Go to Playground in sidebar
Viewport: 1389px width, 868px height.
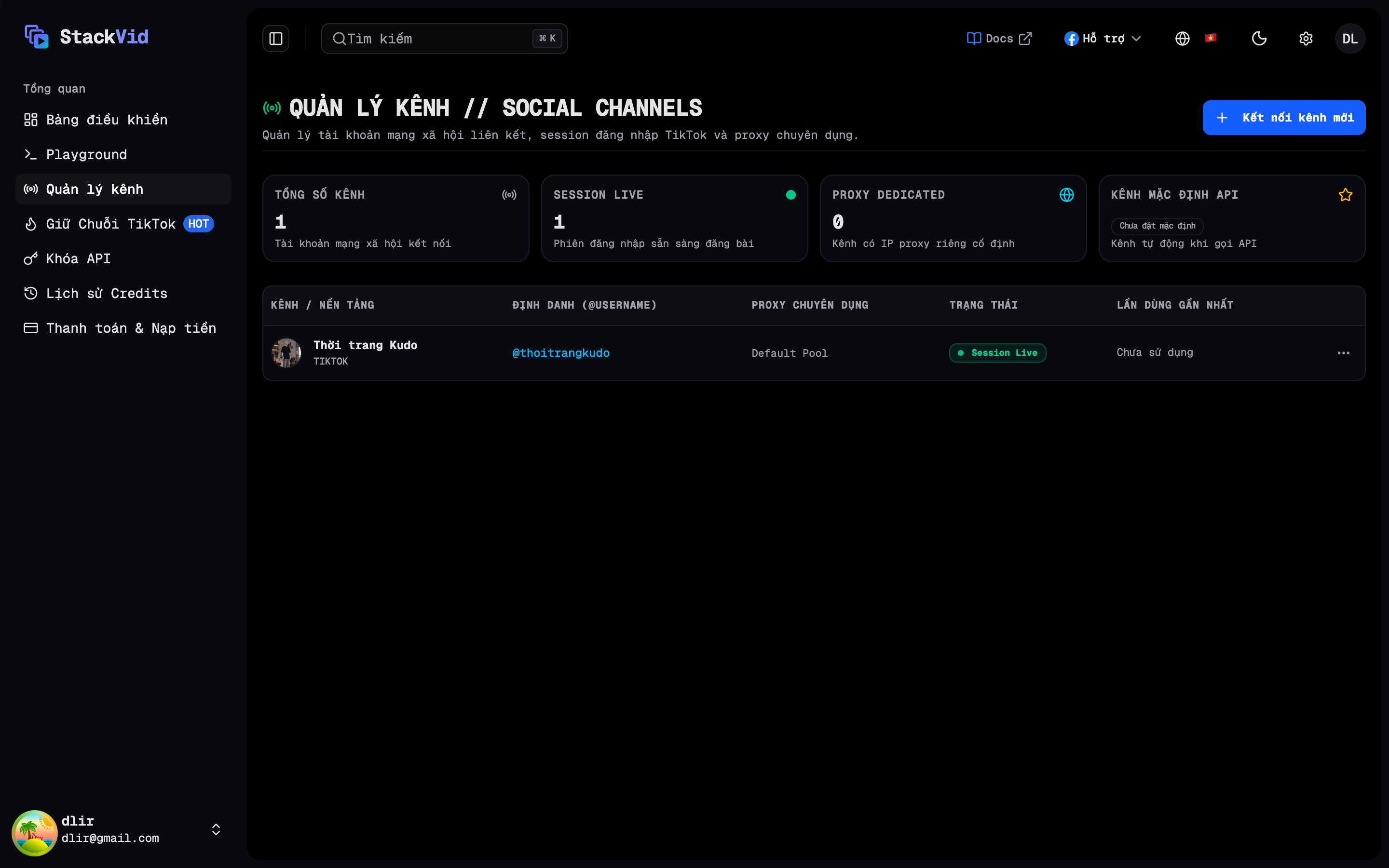click(123, 154)
